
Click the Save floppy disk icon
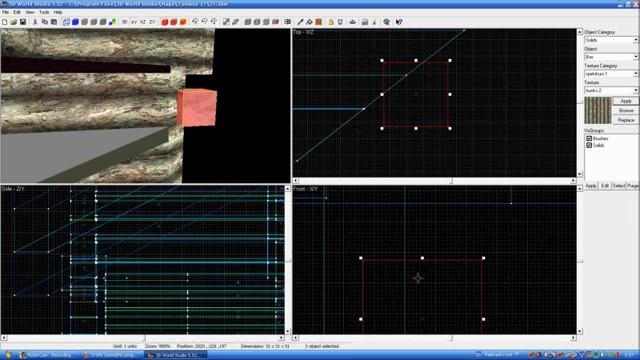[23, 22]
